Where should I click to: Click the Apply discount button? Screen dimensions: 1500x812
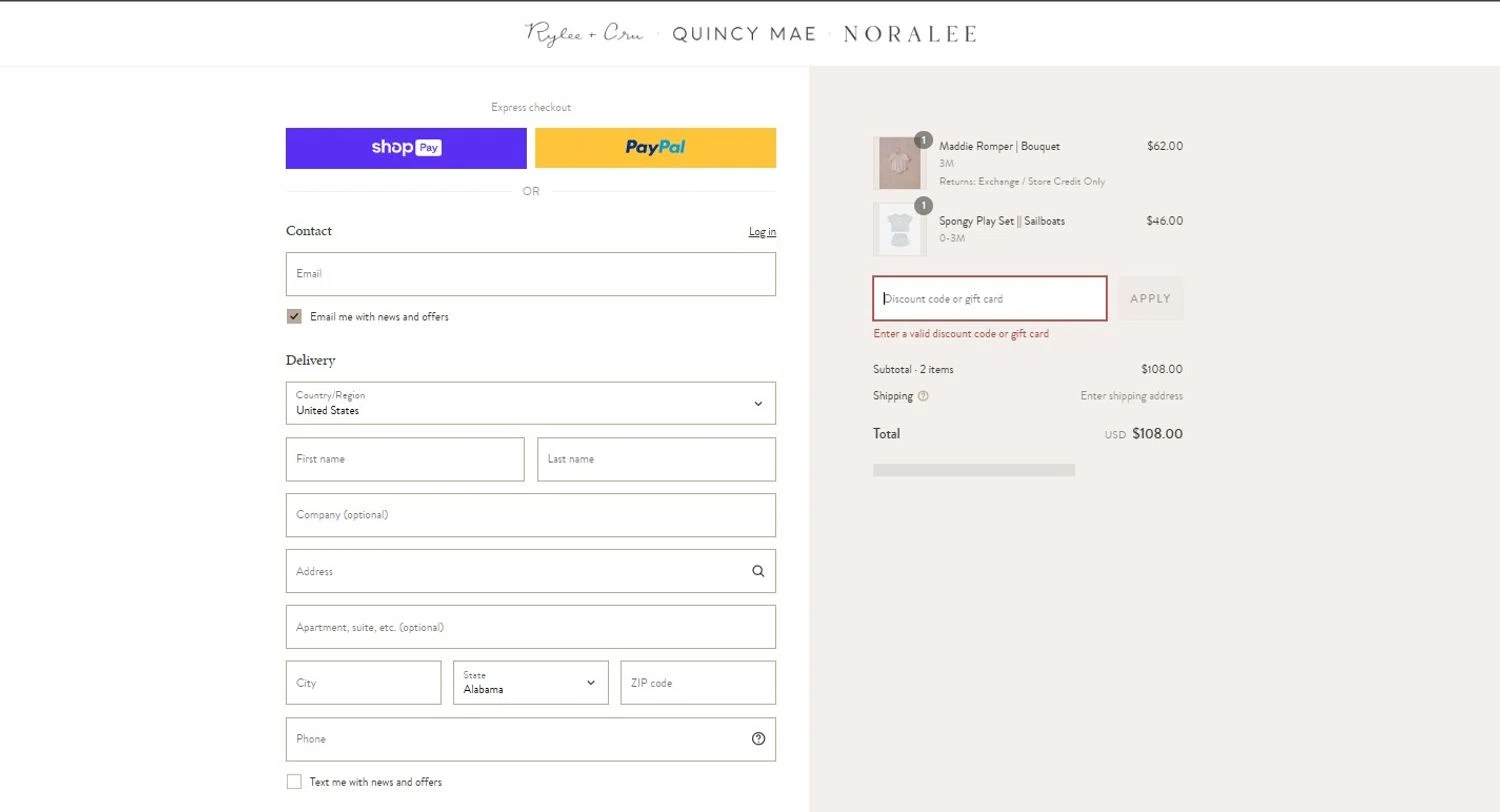1150,299
